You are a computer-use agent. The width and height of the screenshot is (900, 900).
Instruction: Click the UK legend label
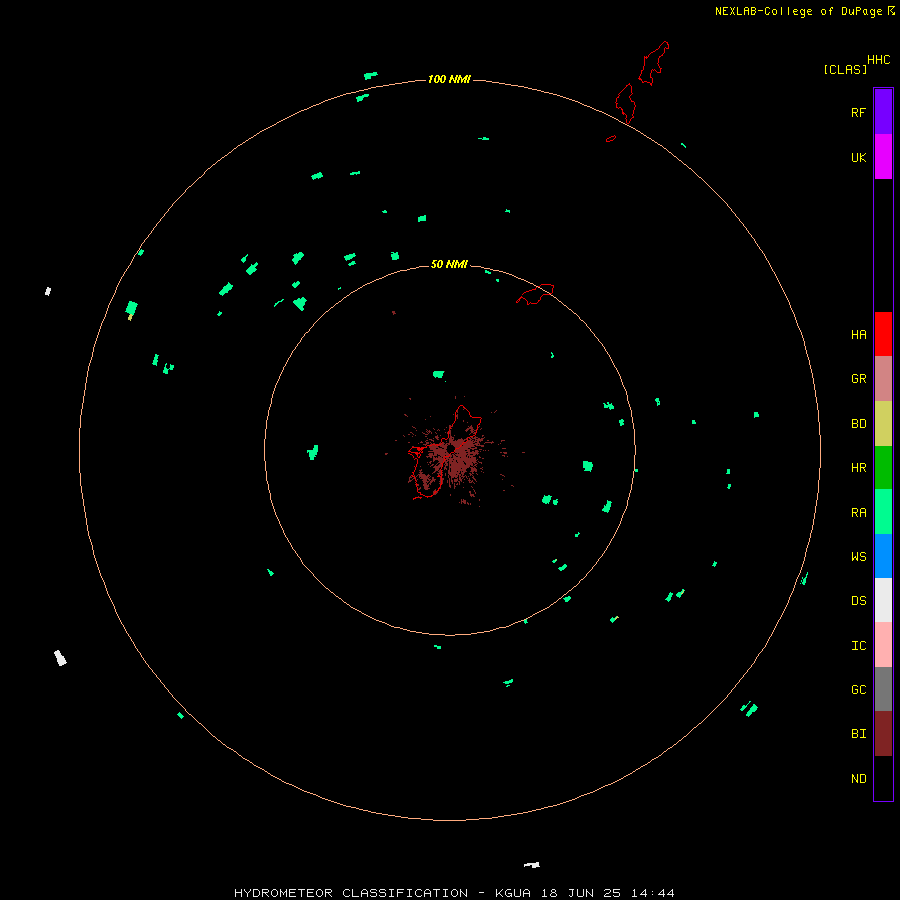click(x=859, y=158)
